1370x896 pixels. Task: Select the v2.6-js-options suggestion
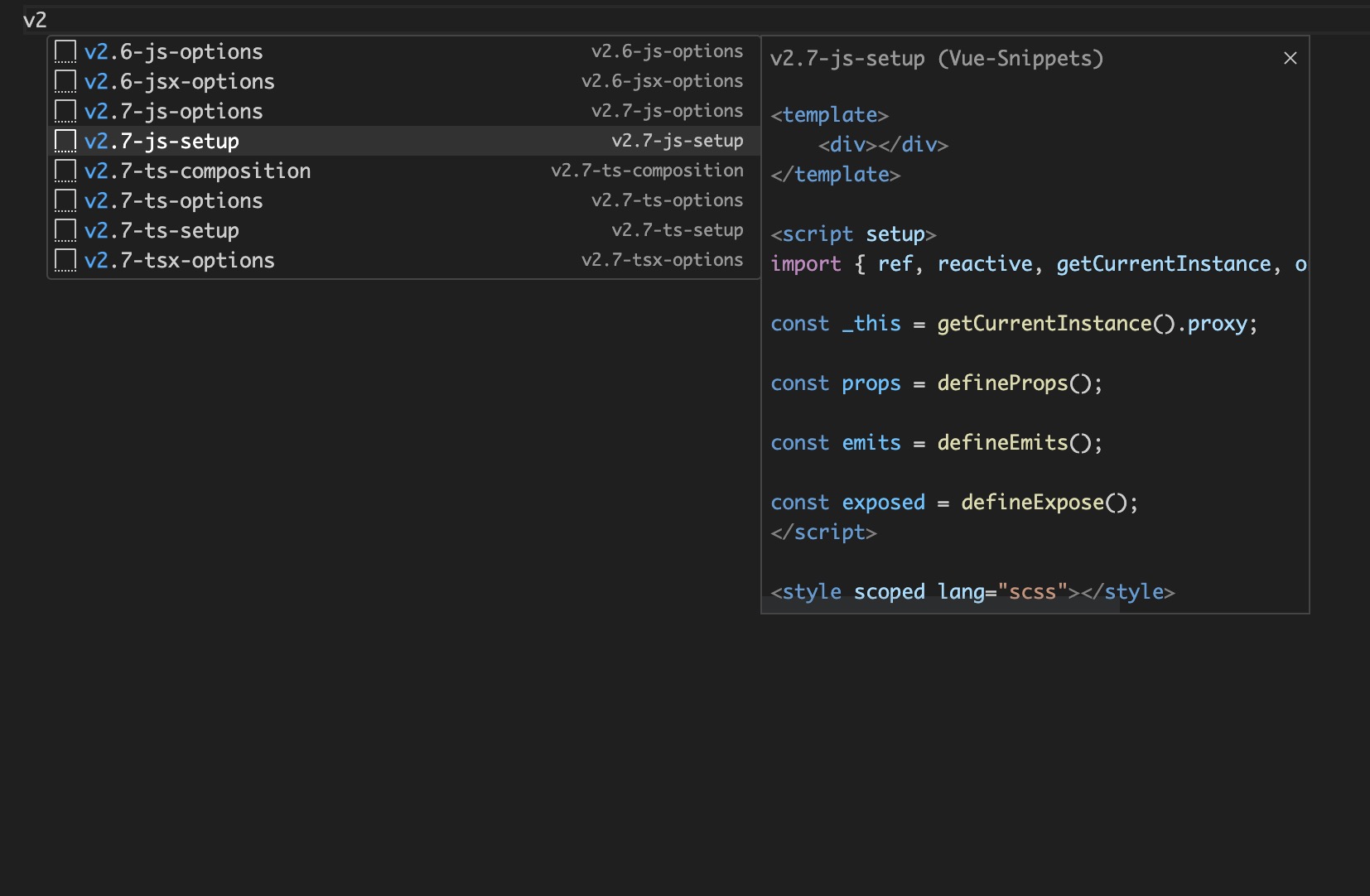coord(403,51)
